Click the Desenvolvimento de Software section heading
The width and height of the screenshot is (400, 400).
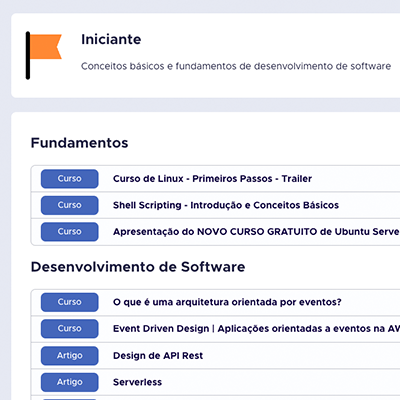[x=138, y=267]
